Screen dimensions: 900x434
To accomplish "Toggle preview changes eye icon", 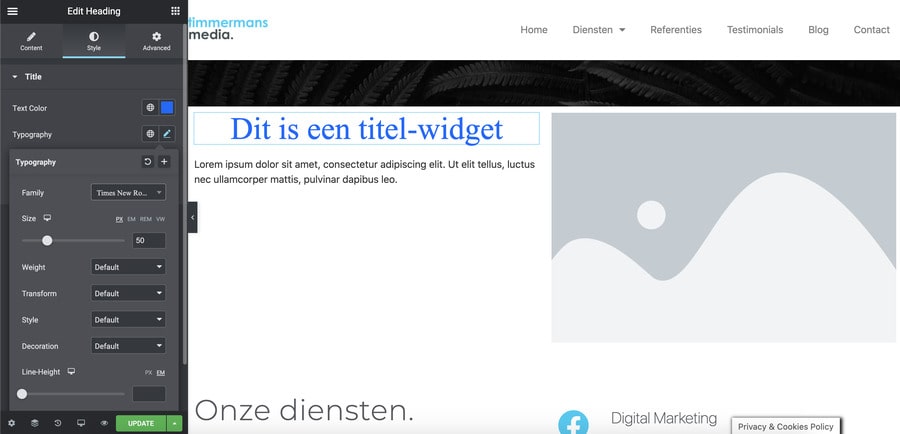I will pos(104,423).
